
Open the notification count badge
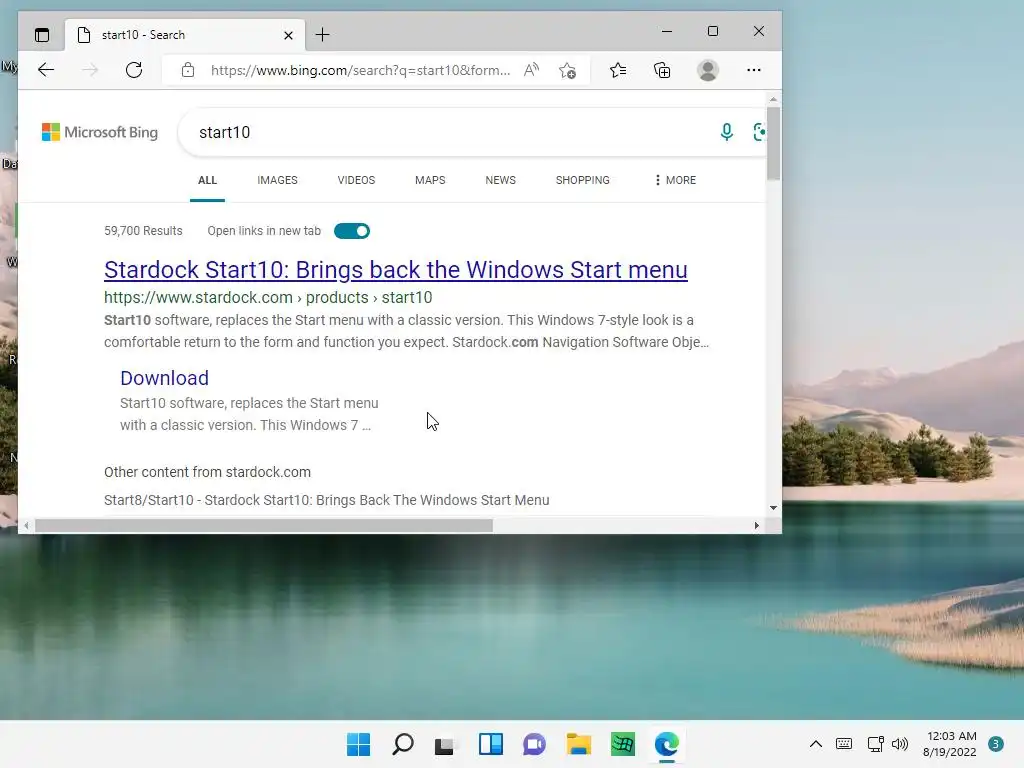tap(996, 744)
